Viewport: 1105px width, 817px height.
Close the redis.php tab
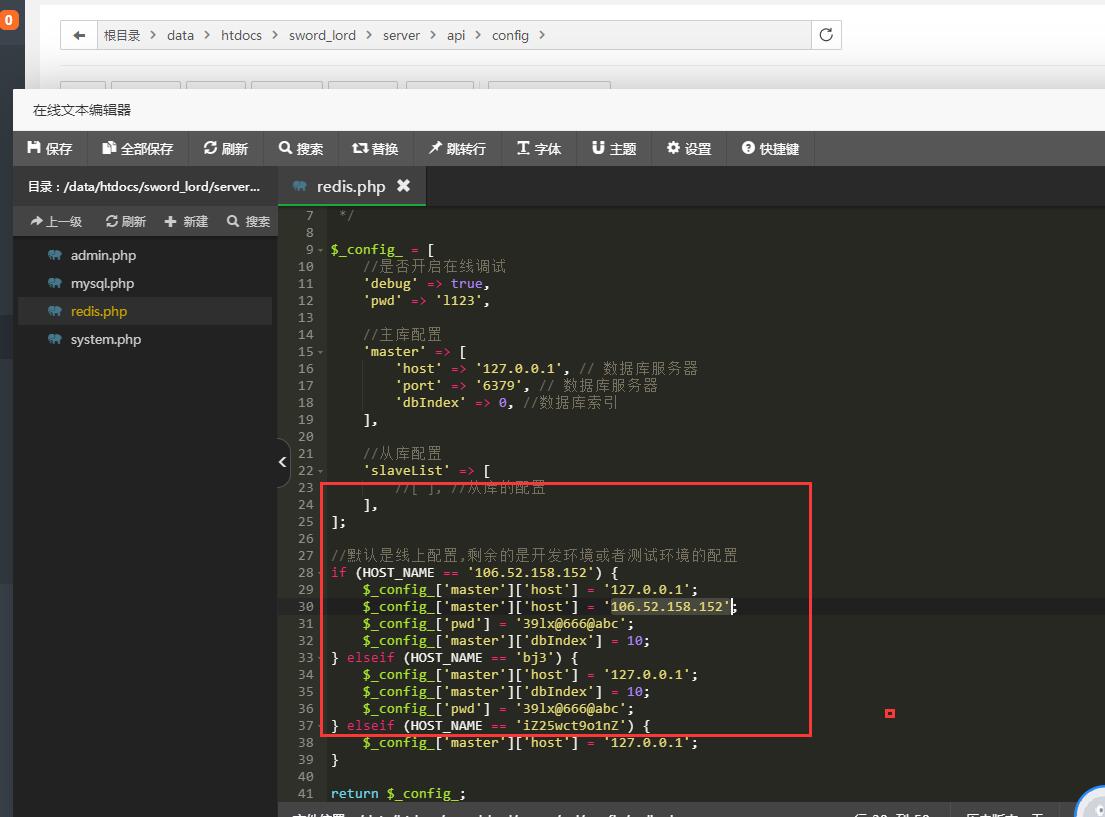coord(403,186)
